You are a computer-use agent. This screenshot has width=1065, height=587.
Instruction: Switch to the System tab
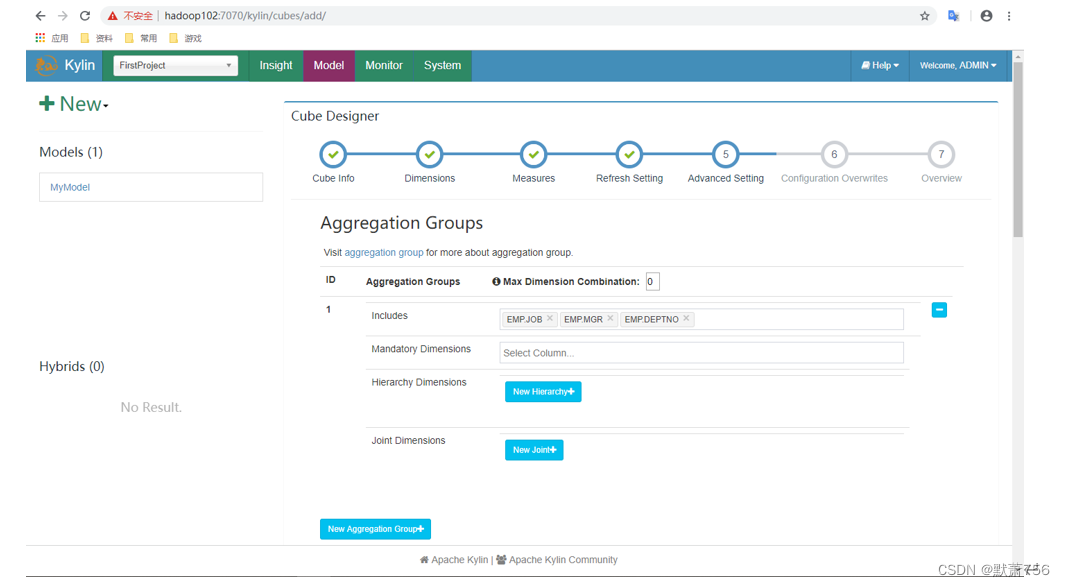pos(442,65)
